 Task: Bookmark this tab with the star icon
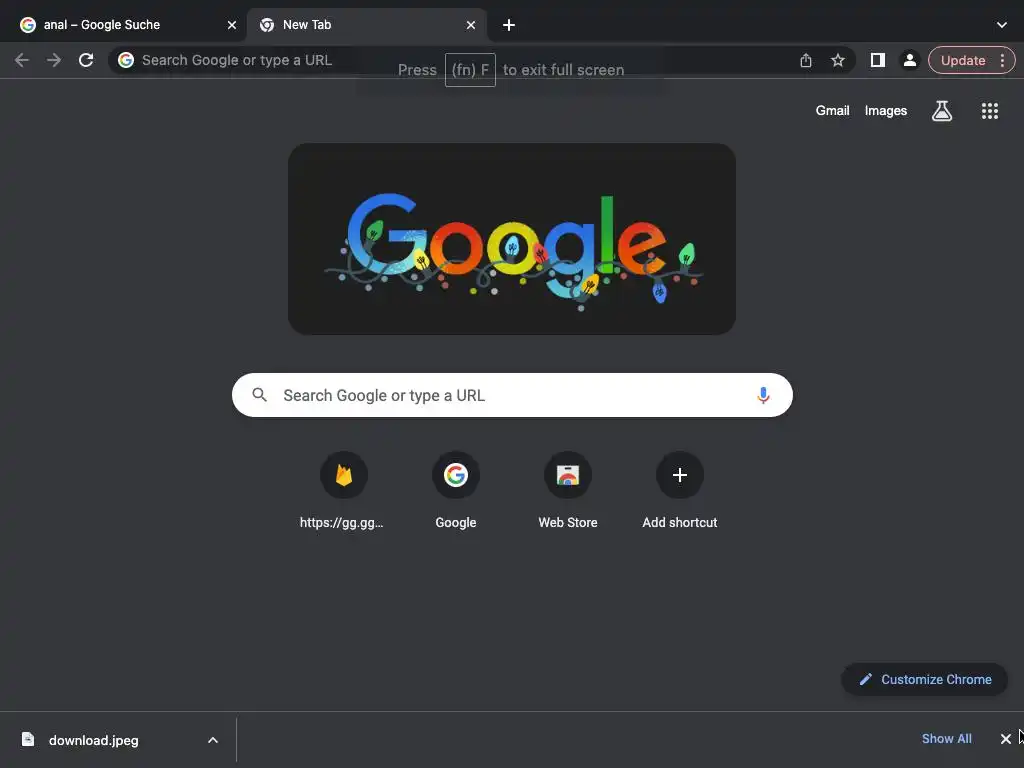pos(838,60)
